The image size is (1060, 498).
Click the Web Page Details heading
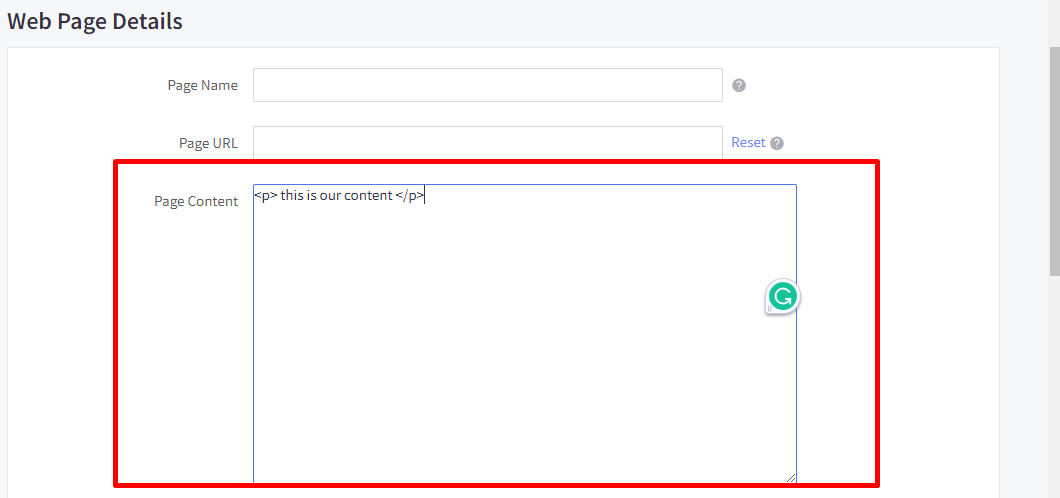click(x=95, y=21)
